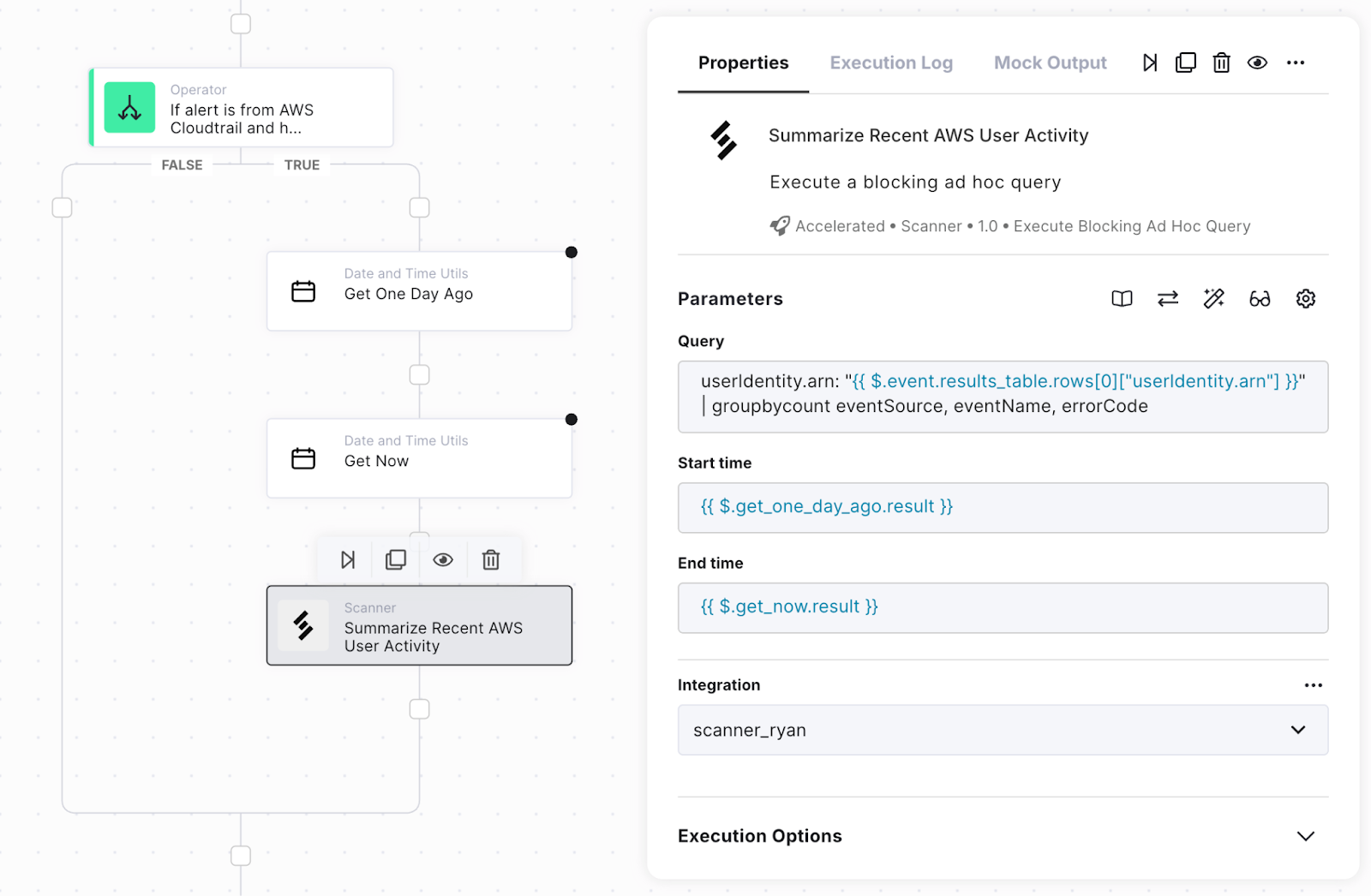Click connector square under TRUE label
The width and height of the screenshot is (1371, 896).
pos(419,207)
